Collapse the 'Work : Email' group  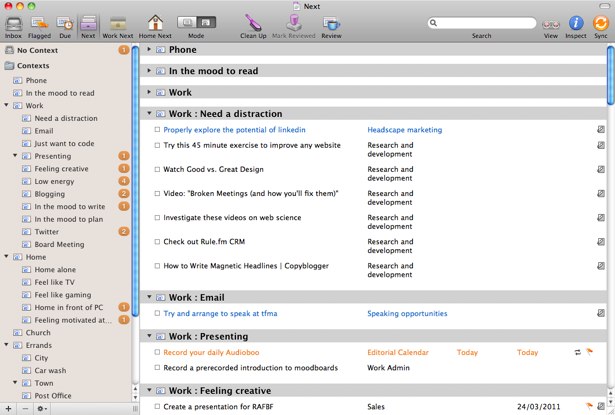(x=149, y=297)
